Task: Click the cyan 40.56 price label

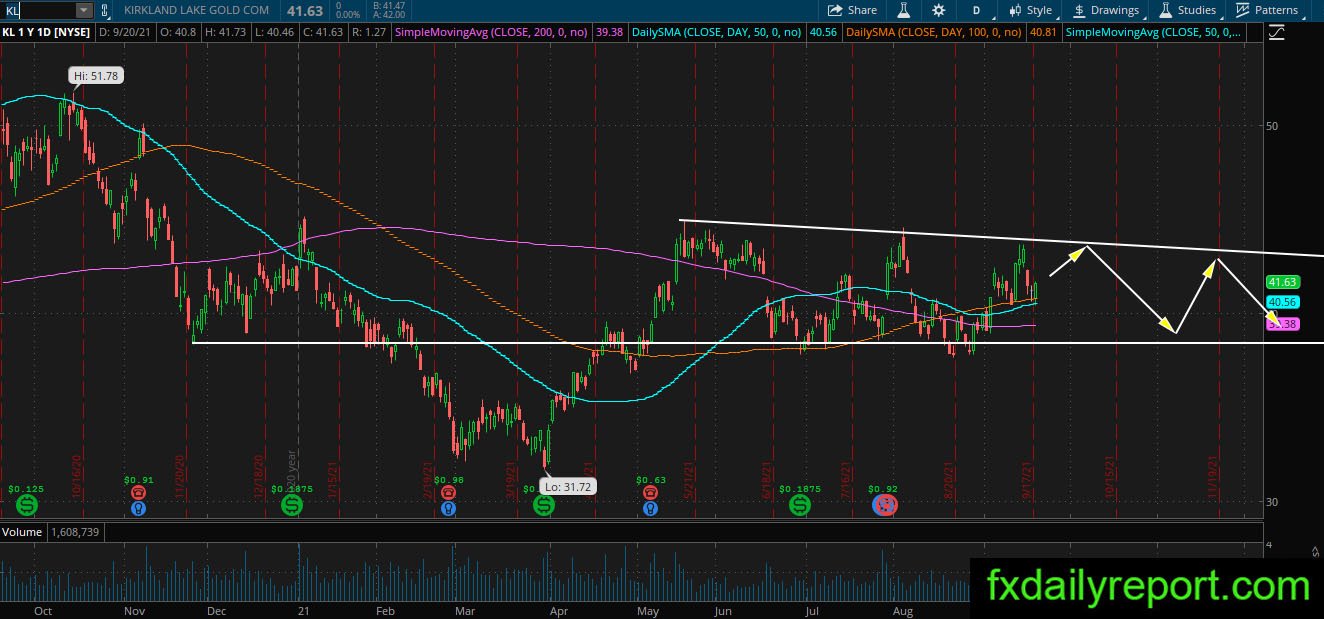Action: [1281, 302]
